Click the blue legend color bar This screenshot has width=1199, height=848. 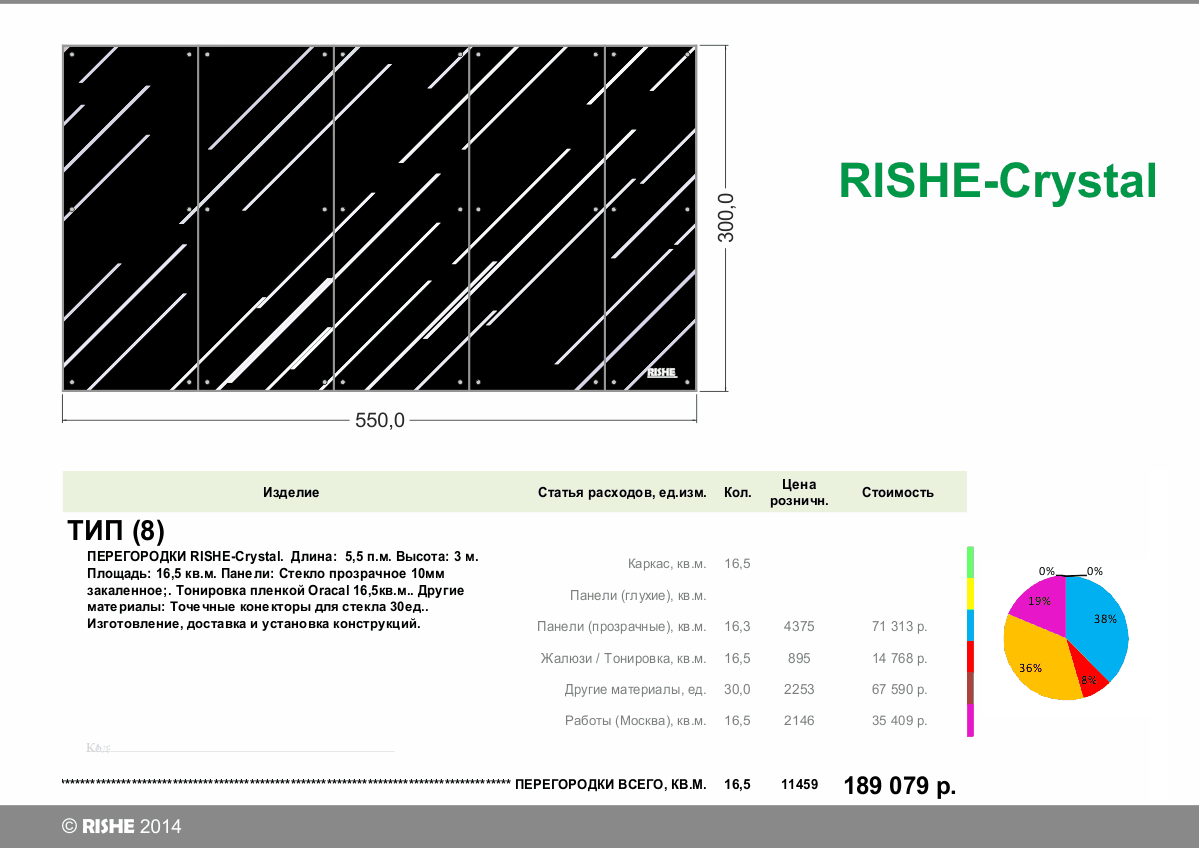pos(970,625)
